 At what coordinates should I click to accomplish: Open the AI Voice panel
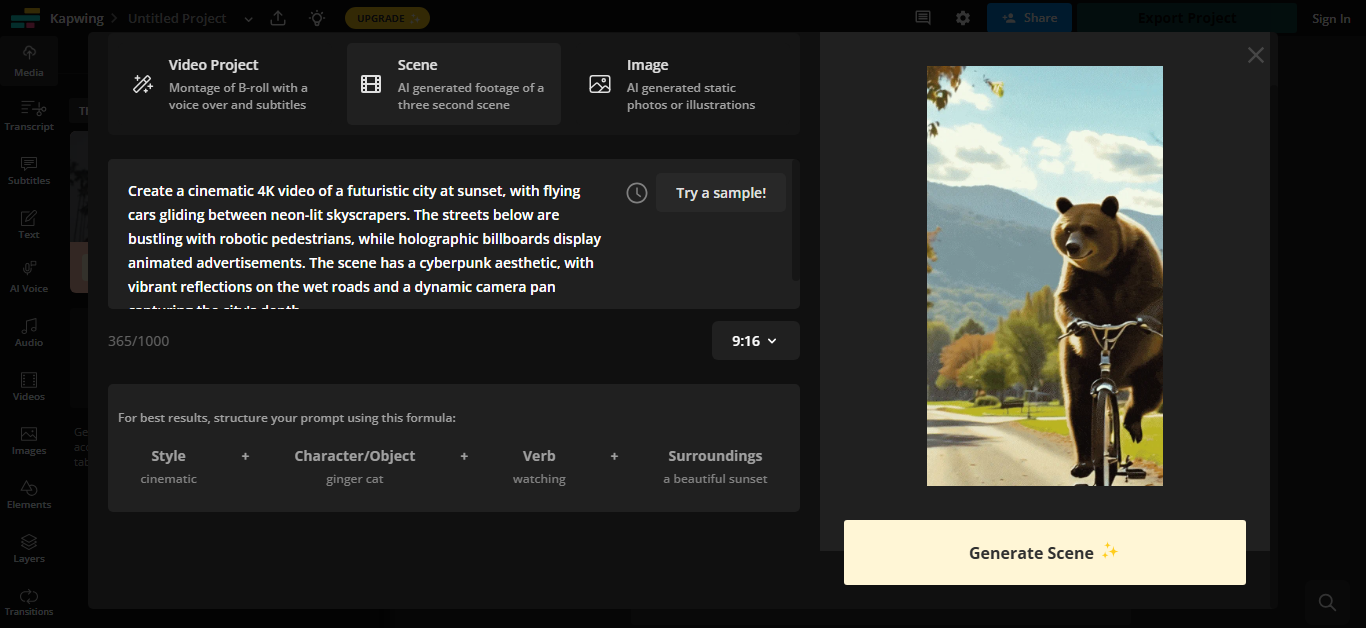pos(29,277)
